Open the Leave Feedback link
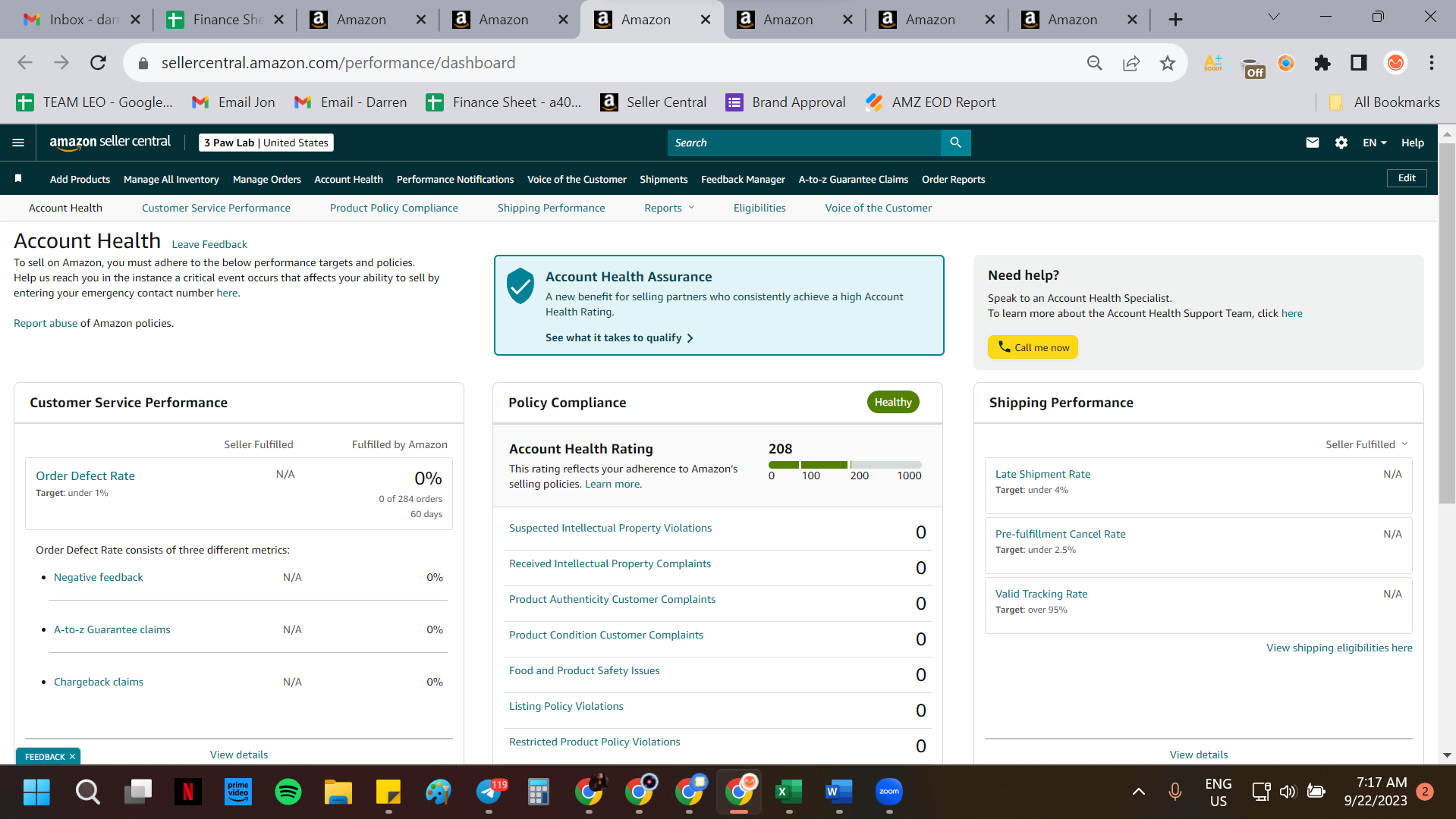This screenshot has height=819, width=1456. tap(209, 244)
